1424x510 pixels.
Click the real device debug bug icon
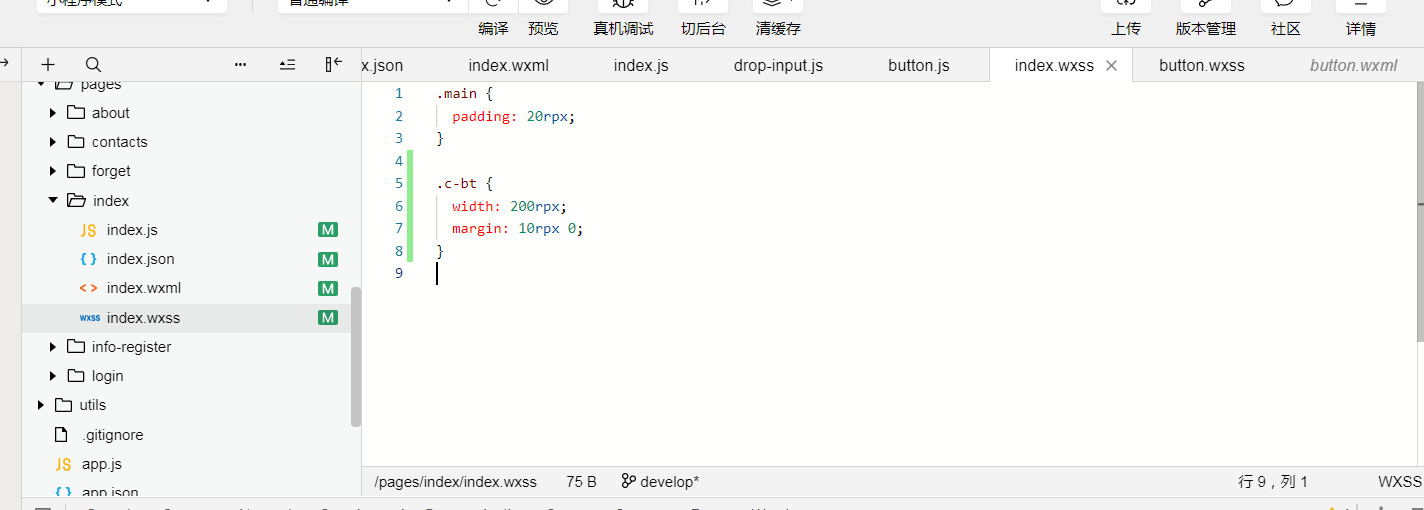tap(622, 5)
